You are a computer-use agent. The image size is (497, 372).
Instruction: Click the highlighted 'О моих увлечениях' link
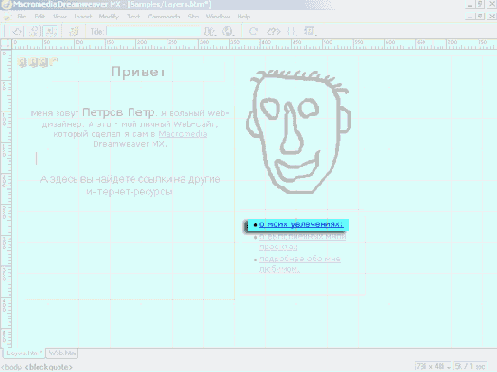click(301, 225)
